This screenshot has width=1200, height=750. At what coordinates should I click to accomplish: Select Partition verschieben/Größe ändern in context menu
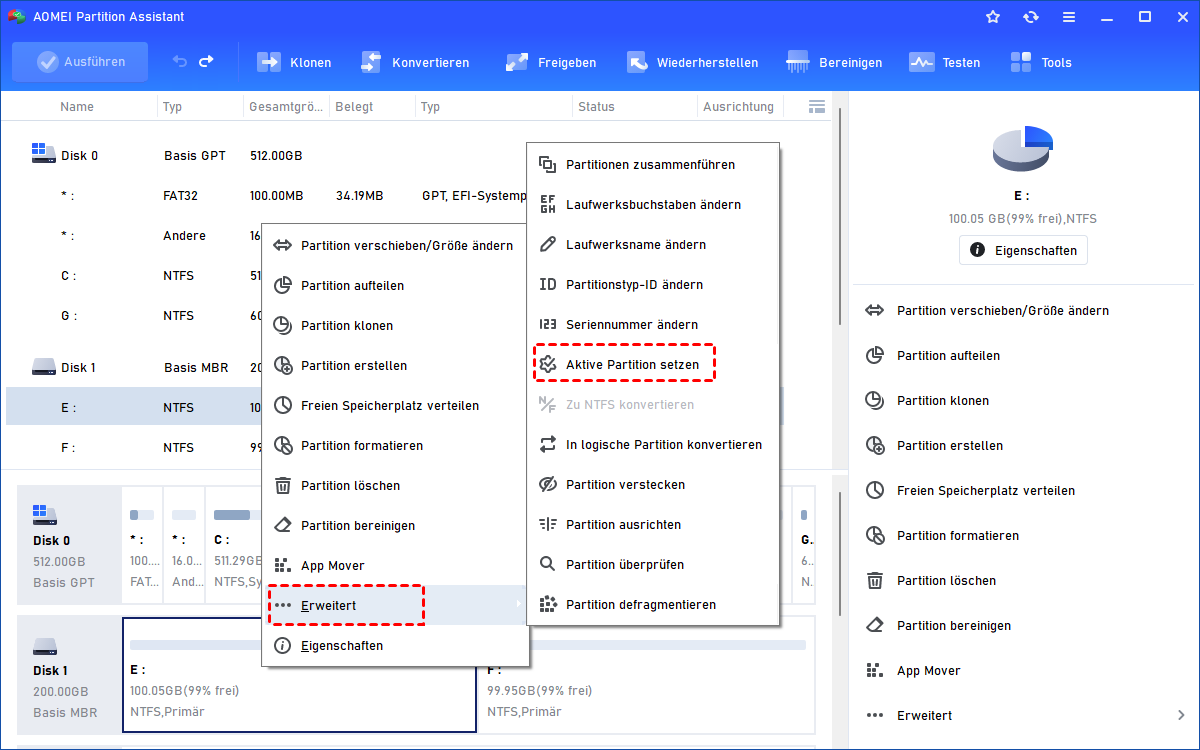point(395,246)
